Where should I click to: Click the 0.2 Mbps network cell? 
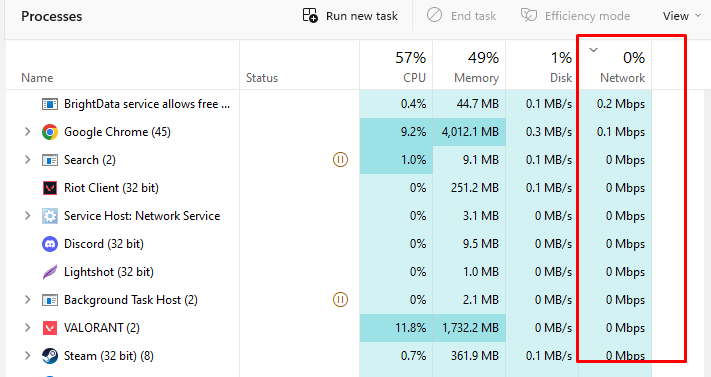pos(615,104)
